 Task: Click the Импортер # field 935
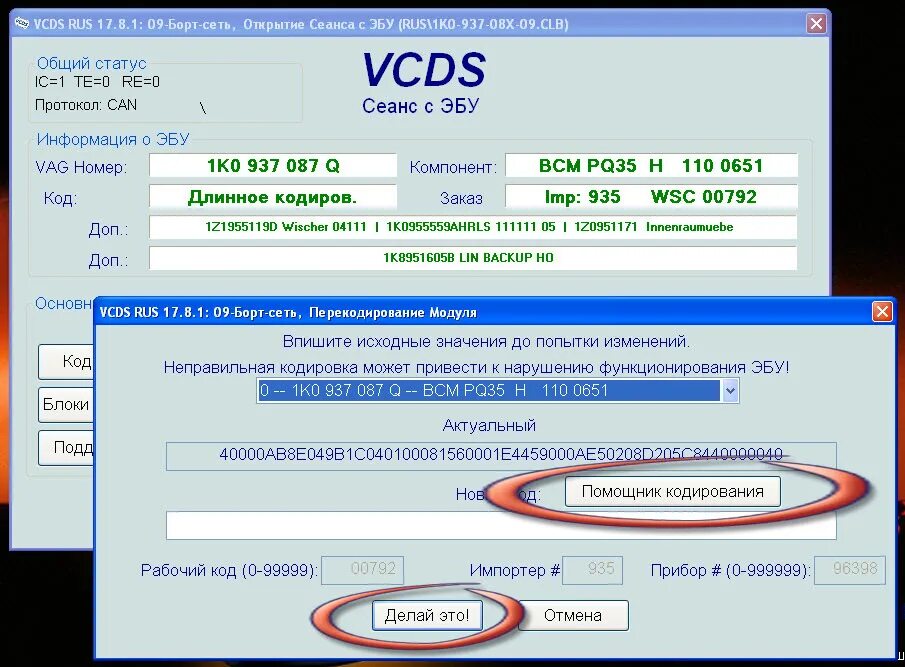pyautogui.click(x=593, y=570)
